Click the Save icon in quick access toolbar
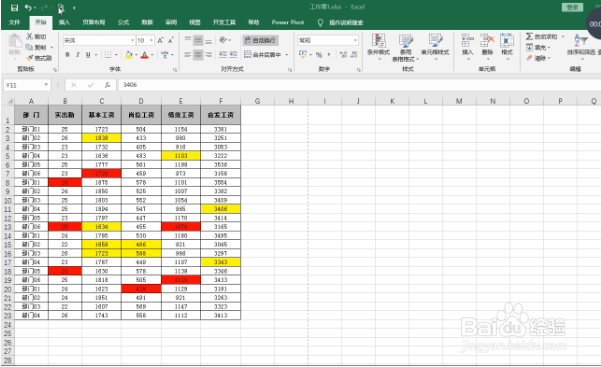601x367 pixels. 14,8
